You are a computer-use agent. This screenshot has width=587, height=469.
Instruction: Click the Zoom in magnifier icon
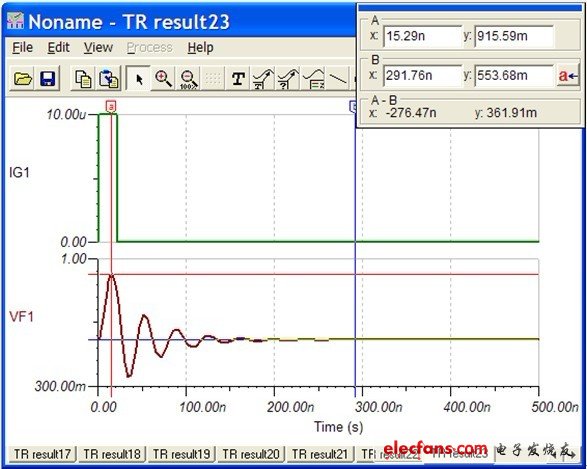[x=163, y=79]
